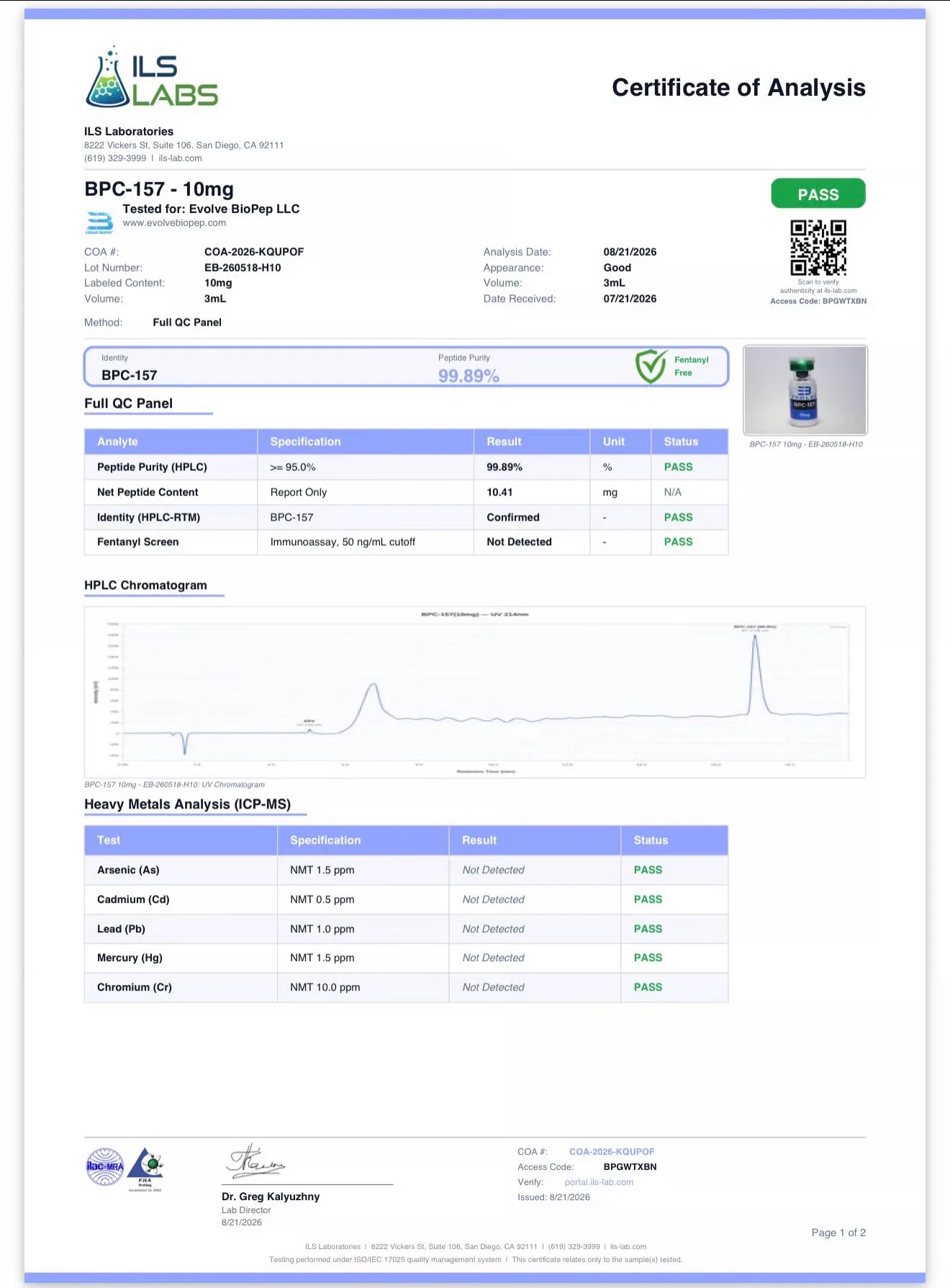
Task: Open the portal.ils-lab.com verify link
Action: 599,1182
